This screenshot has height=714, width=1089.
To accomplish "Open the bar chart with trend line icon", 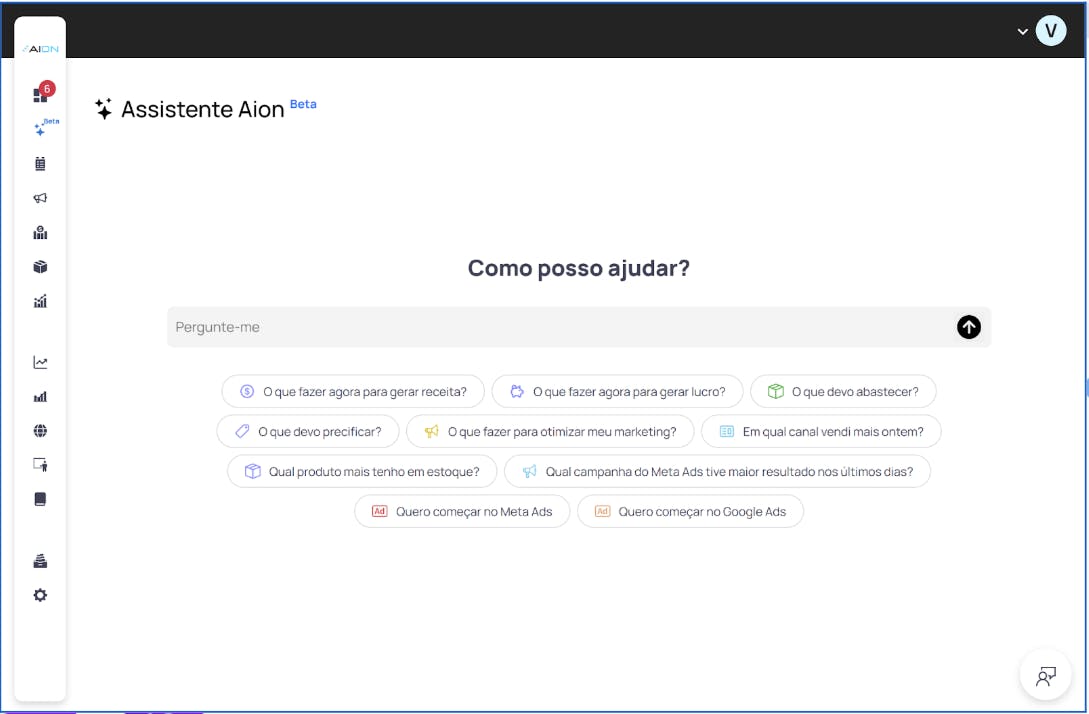I will pos(40,301).
